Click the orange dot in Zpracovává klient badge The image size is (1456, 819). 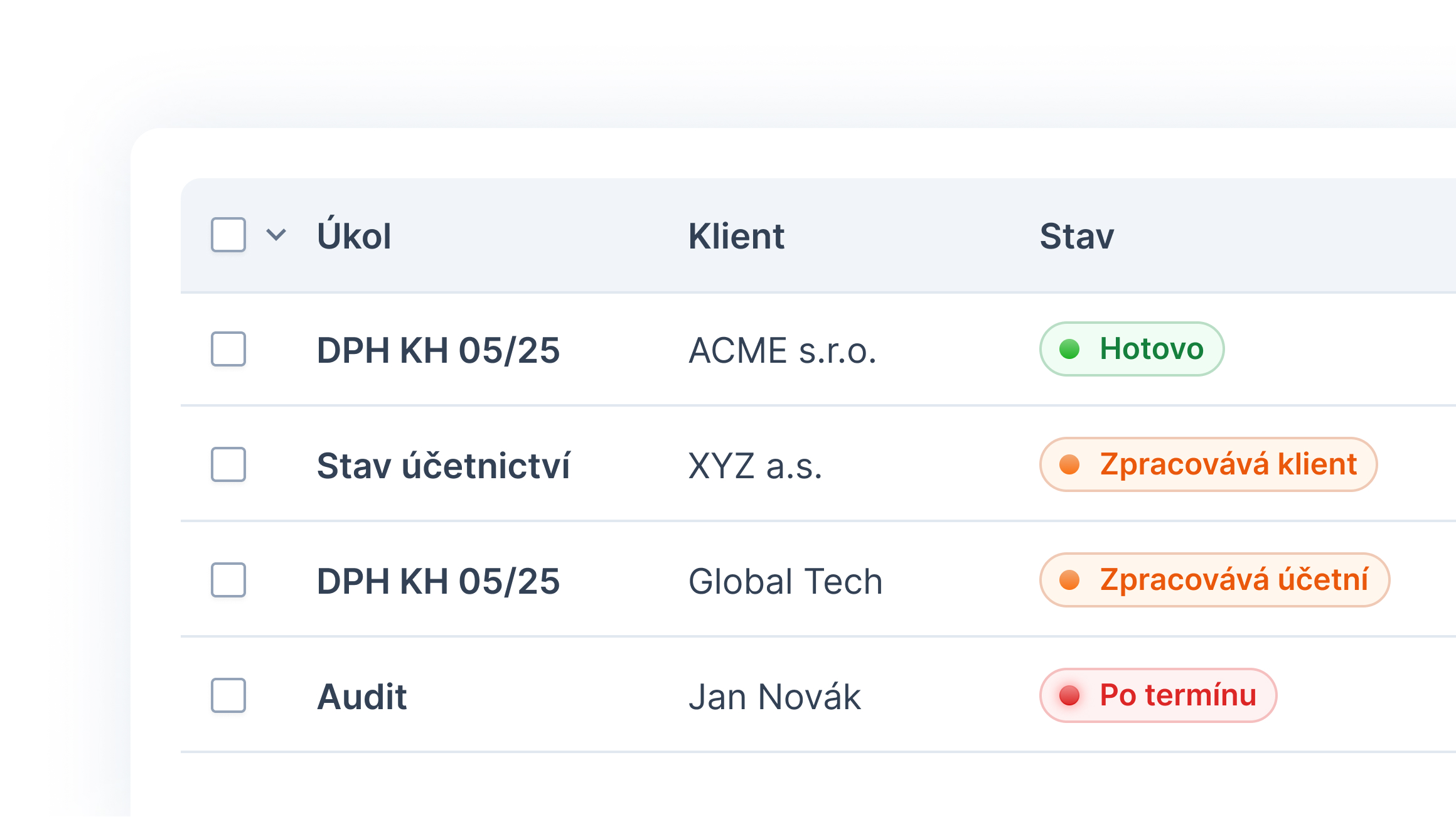click(1071, 464)
